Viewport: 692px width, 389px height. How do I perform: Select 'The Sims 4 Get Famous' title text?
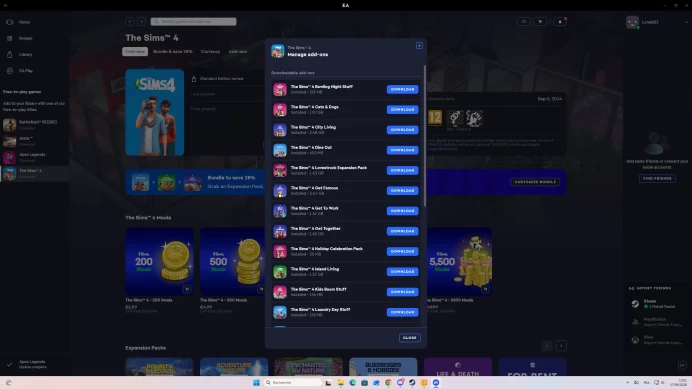pos(314,188)
